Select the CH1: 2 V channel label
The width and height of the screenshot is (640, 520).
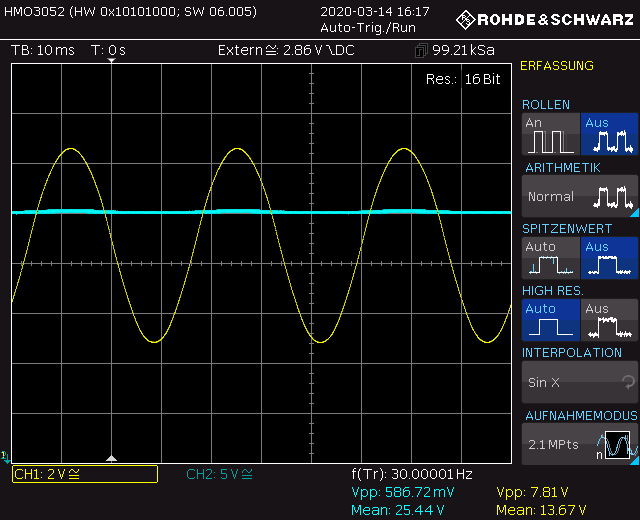[84, 474]
